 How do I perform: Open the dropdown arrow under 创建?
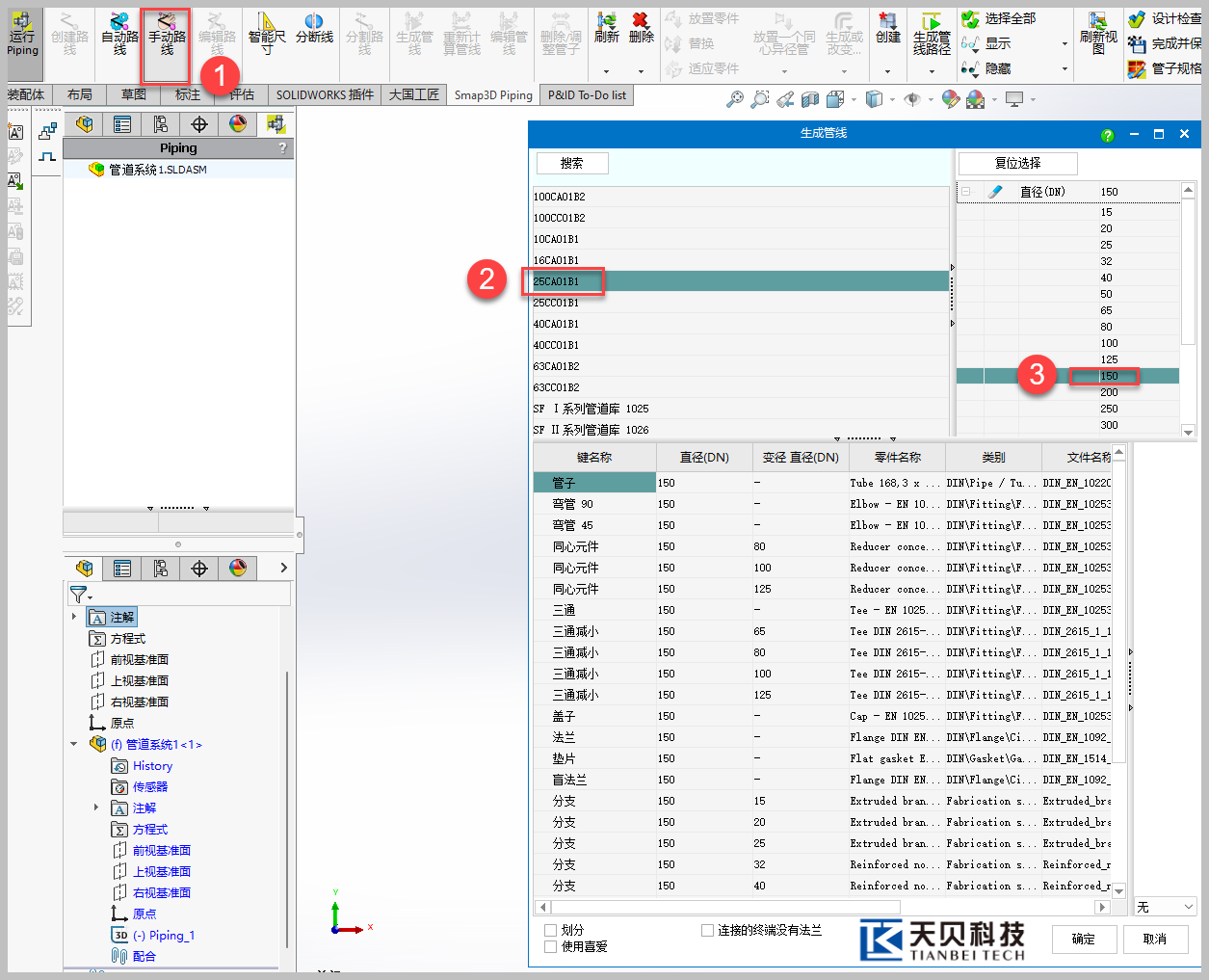(x=887, y=71)
